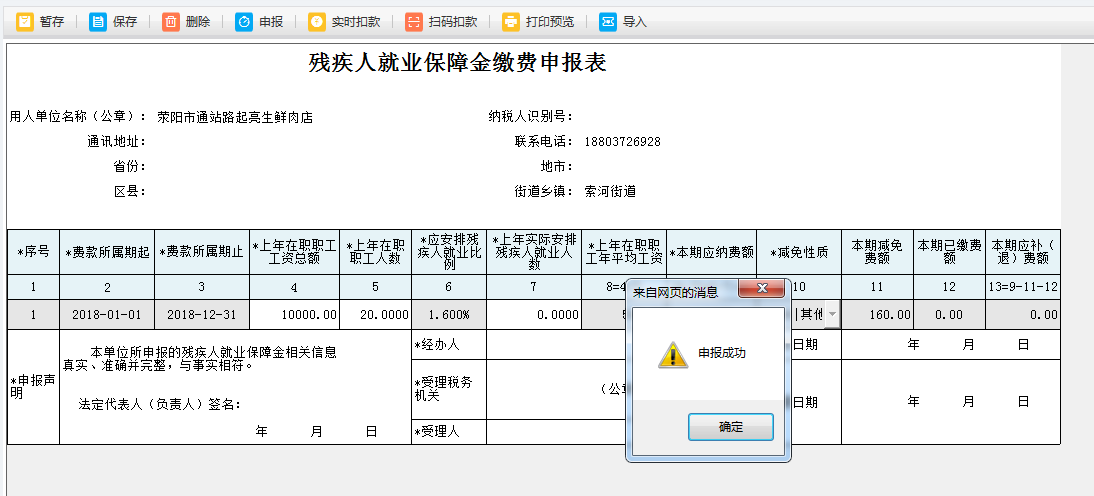This screenshot has width=1094, height=496.
Task: Click the 扫码扣款 toolbar label
Action: pyautogui.click(x=453, y=22)
